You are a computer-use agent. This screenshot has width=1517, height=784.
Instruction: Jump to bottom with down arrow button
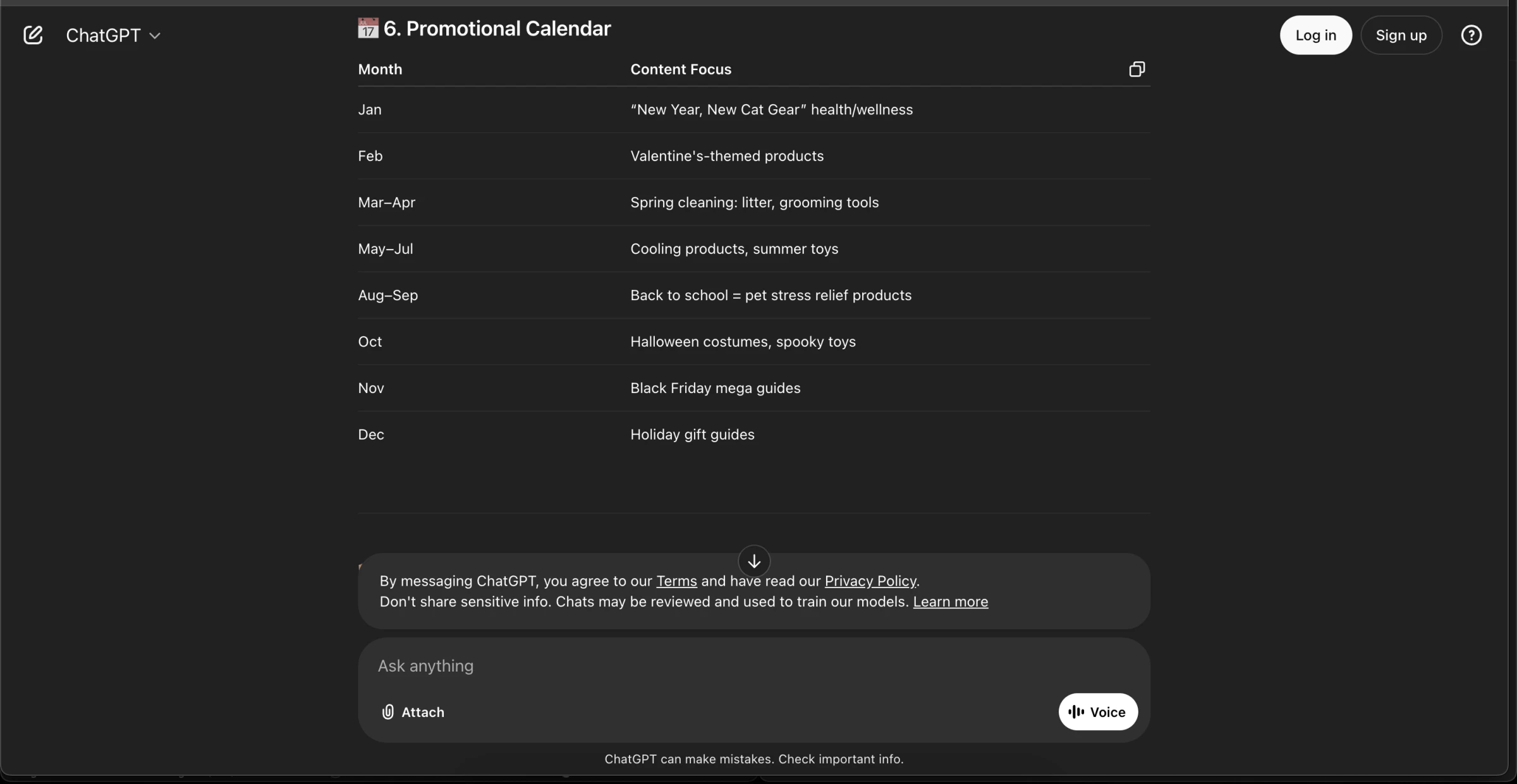point(754,561)
